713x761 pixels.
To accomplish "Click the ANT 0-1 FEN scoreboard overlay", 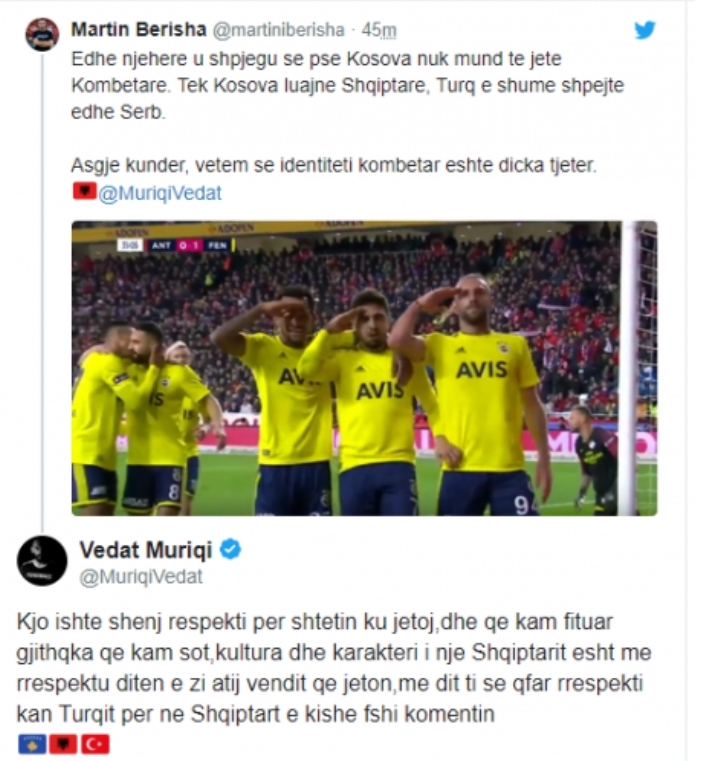I will (x=176, y=245).
